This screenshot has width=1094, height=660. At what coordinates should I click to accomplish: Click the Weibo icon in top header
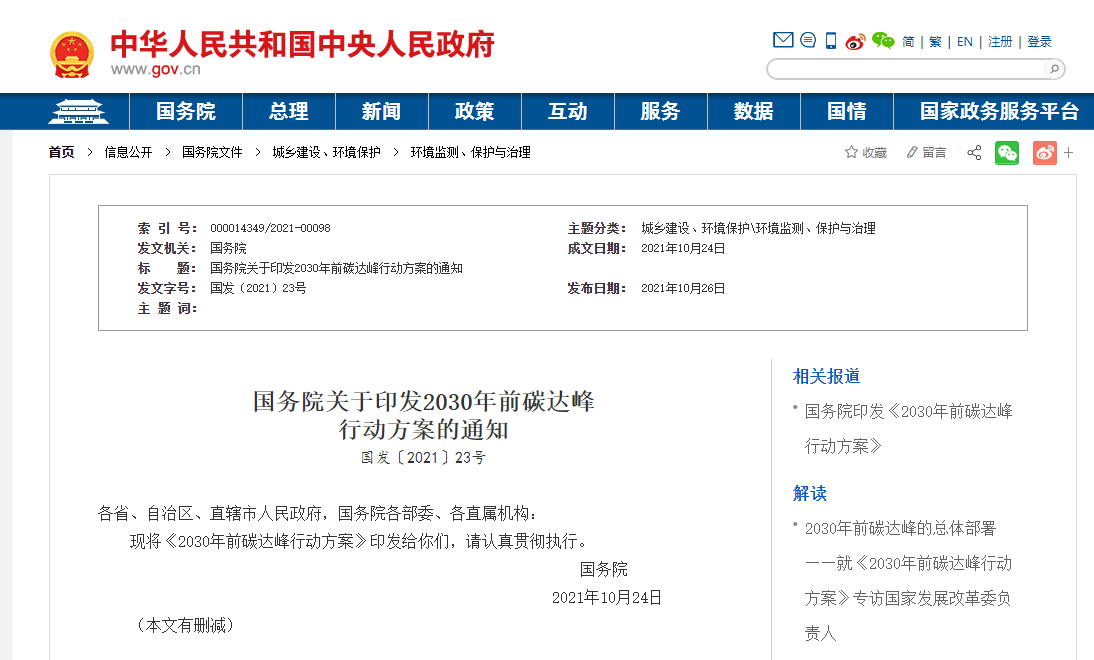pyautogui.click(x=855, y=41)
